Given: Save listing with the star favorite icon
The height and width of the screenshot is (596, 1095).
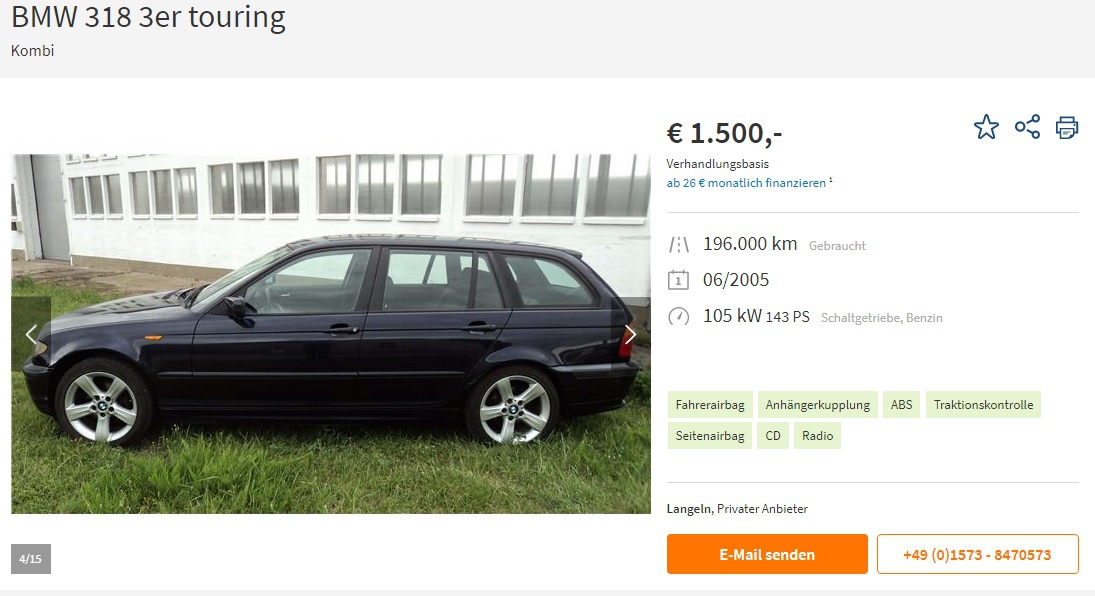Looking at the screenshot, I should click(986, 127).
